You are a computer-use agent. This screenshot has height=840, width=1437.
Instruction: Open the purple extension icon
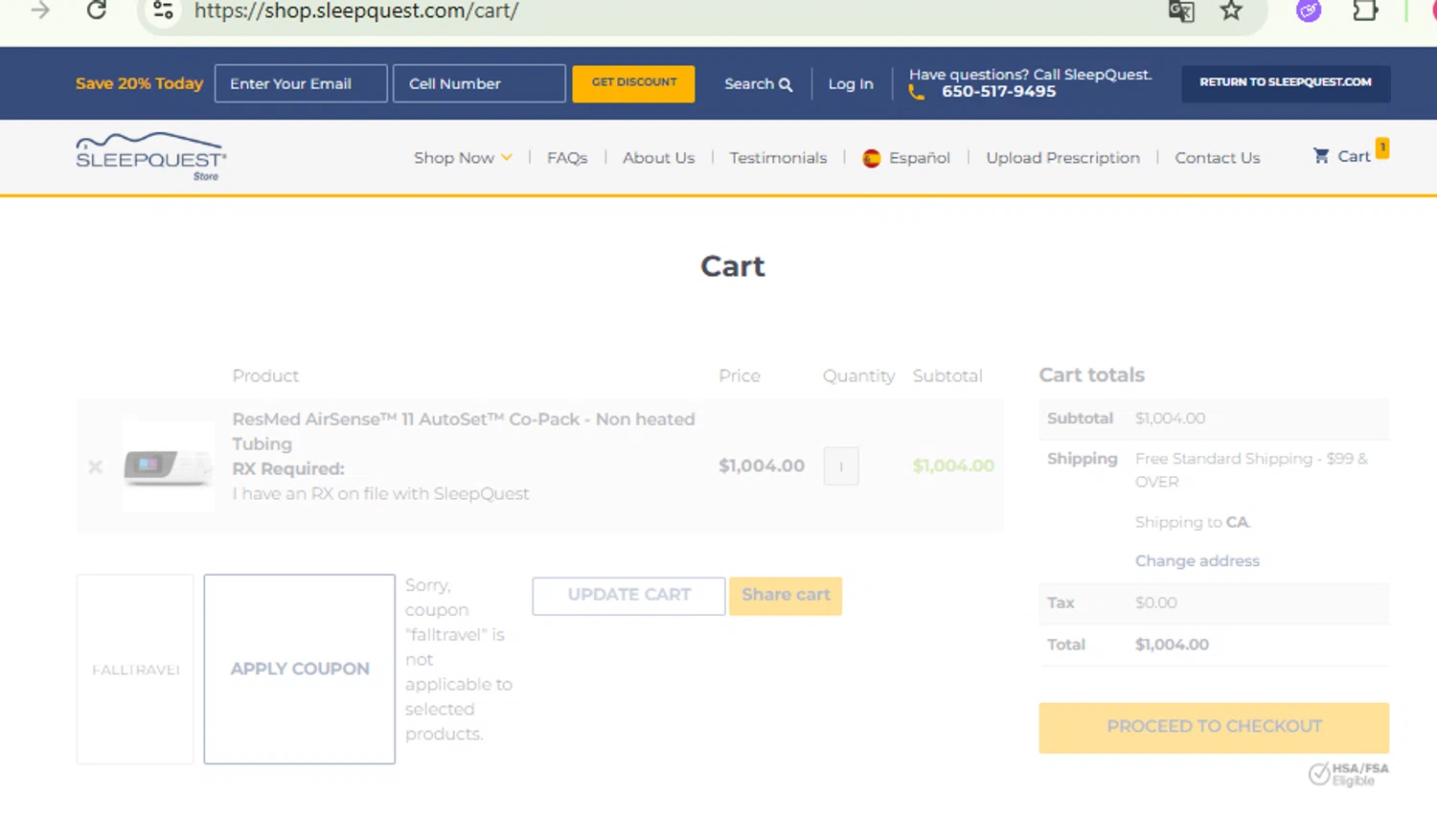coord(1309,11)
